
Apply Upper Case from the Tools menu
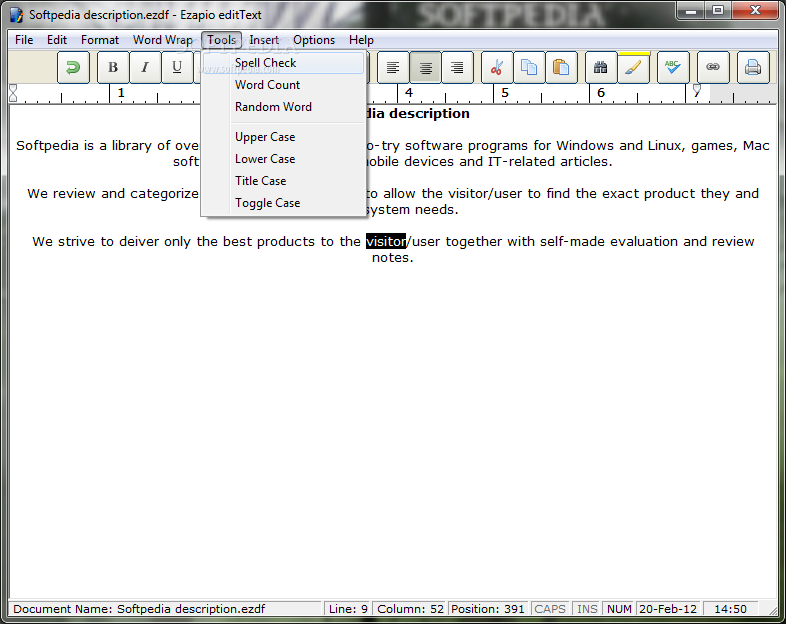(x=283, y=137)
